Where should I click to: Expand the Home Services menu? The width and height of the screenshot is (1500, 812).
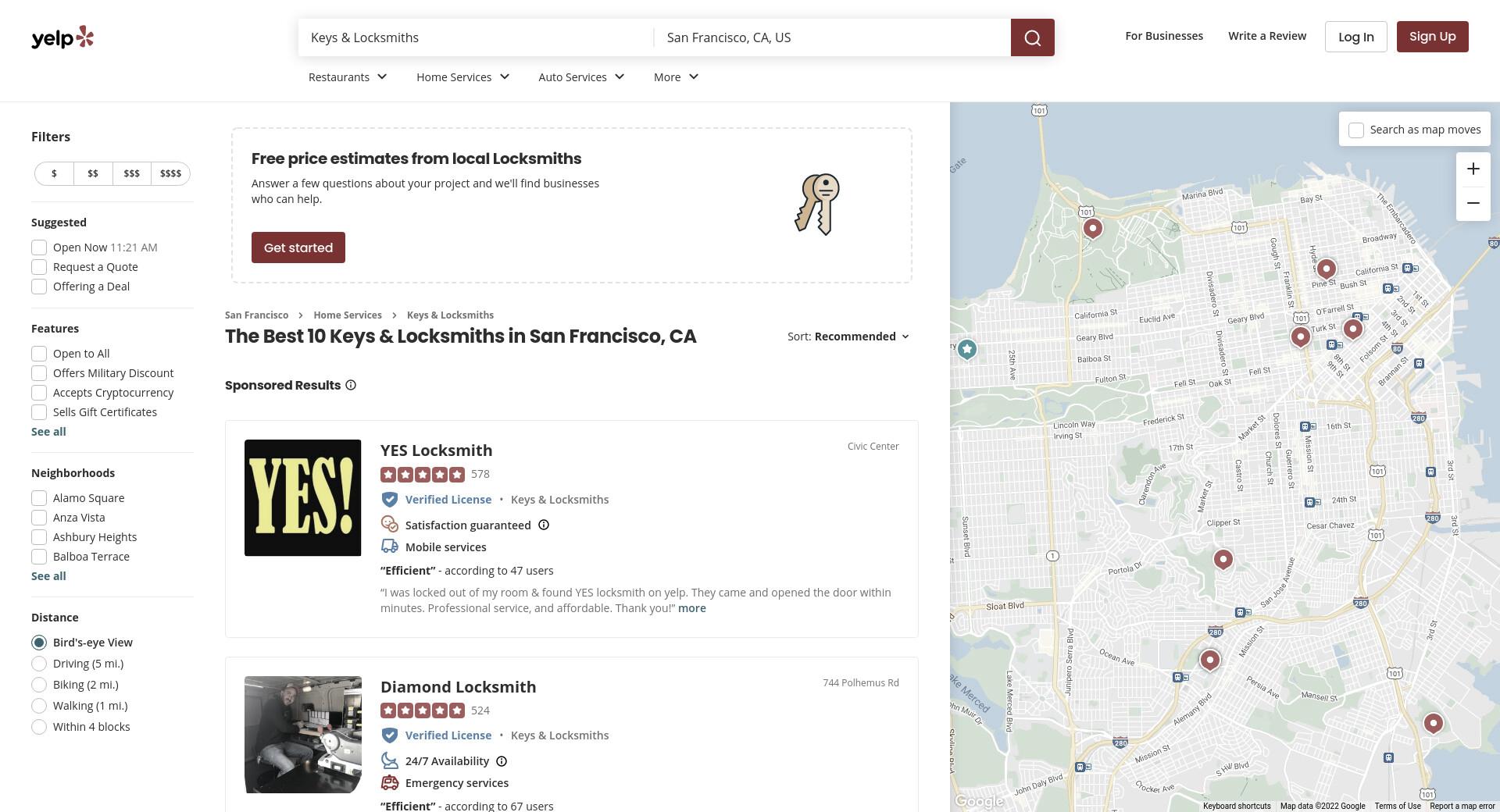point(462,77)
